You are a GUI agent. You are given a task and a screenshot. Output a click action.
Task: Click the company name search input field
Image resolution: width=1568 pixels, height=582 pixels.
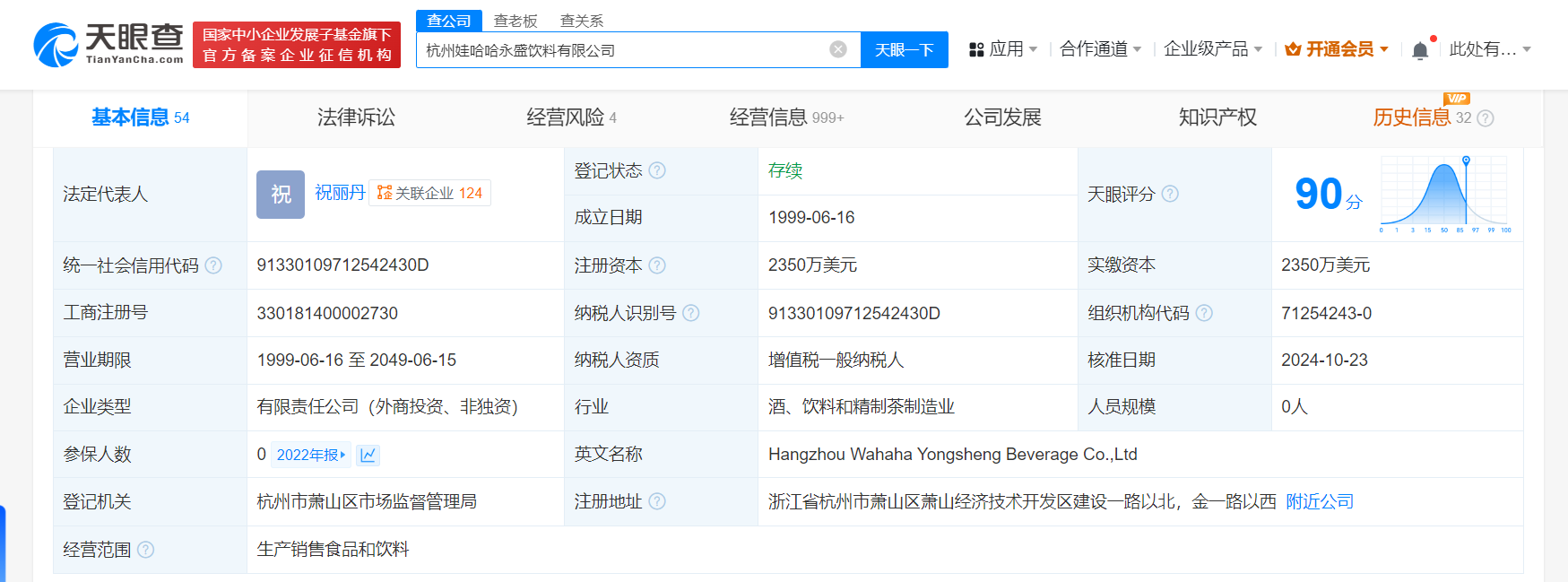tap(625, 49)
